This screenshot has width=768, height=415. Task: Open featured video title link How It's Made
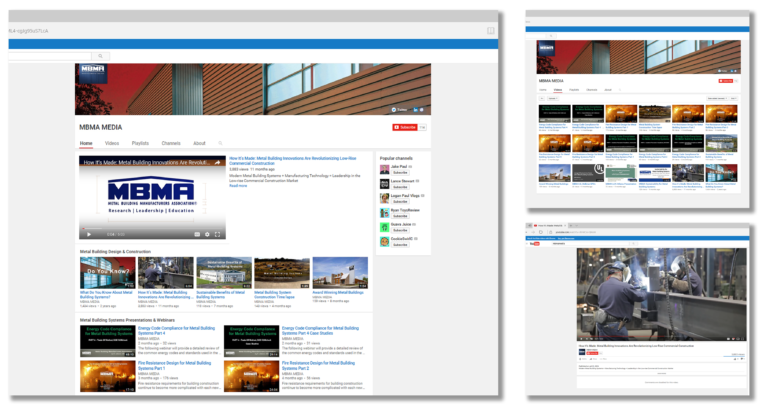click(292, 161)
